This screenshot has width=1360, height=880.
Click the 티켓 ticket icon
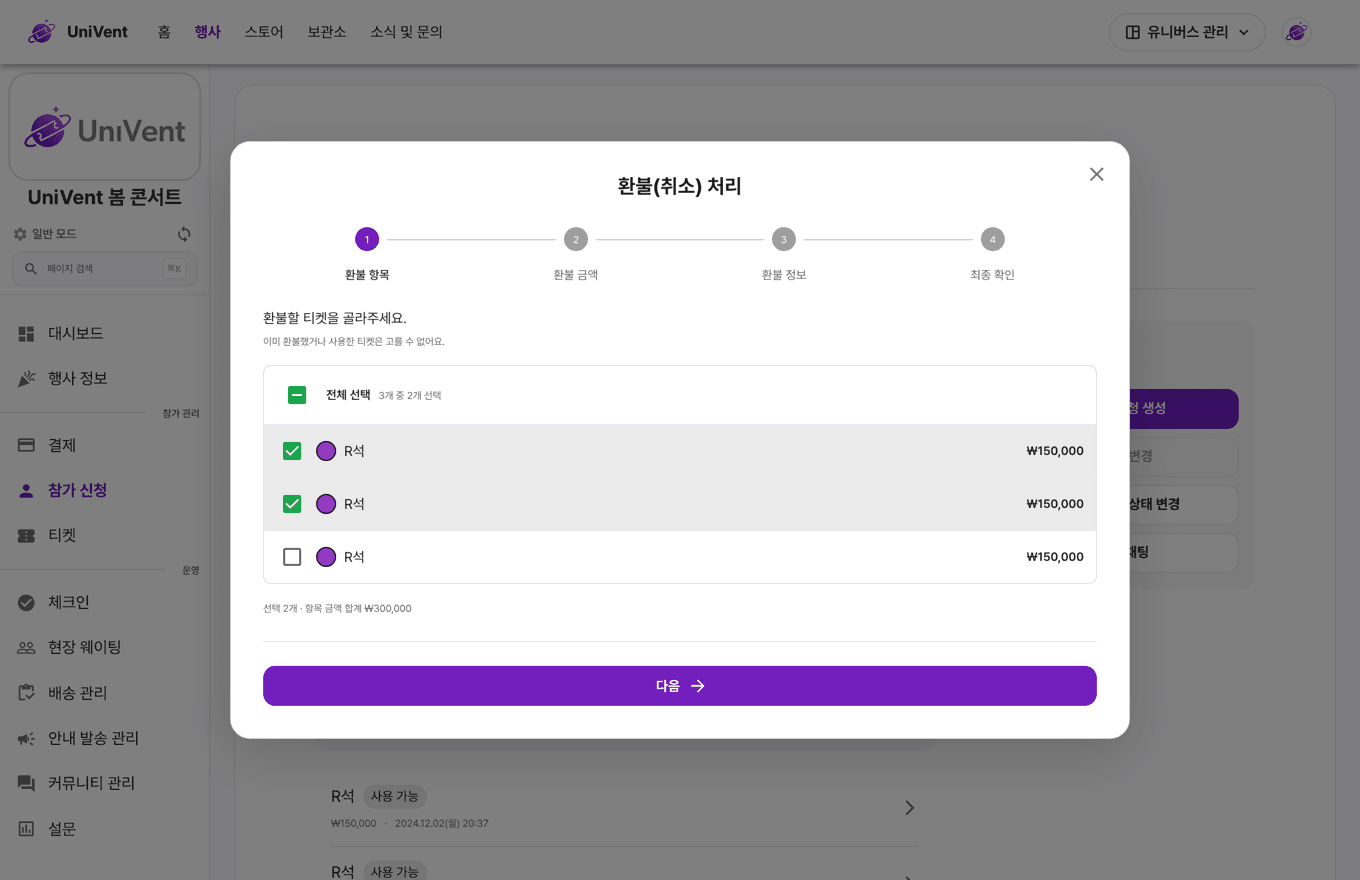(27, 536)
